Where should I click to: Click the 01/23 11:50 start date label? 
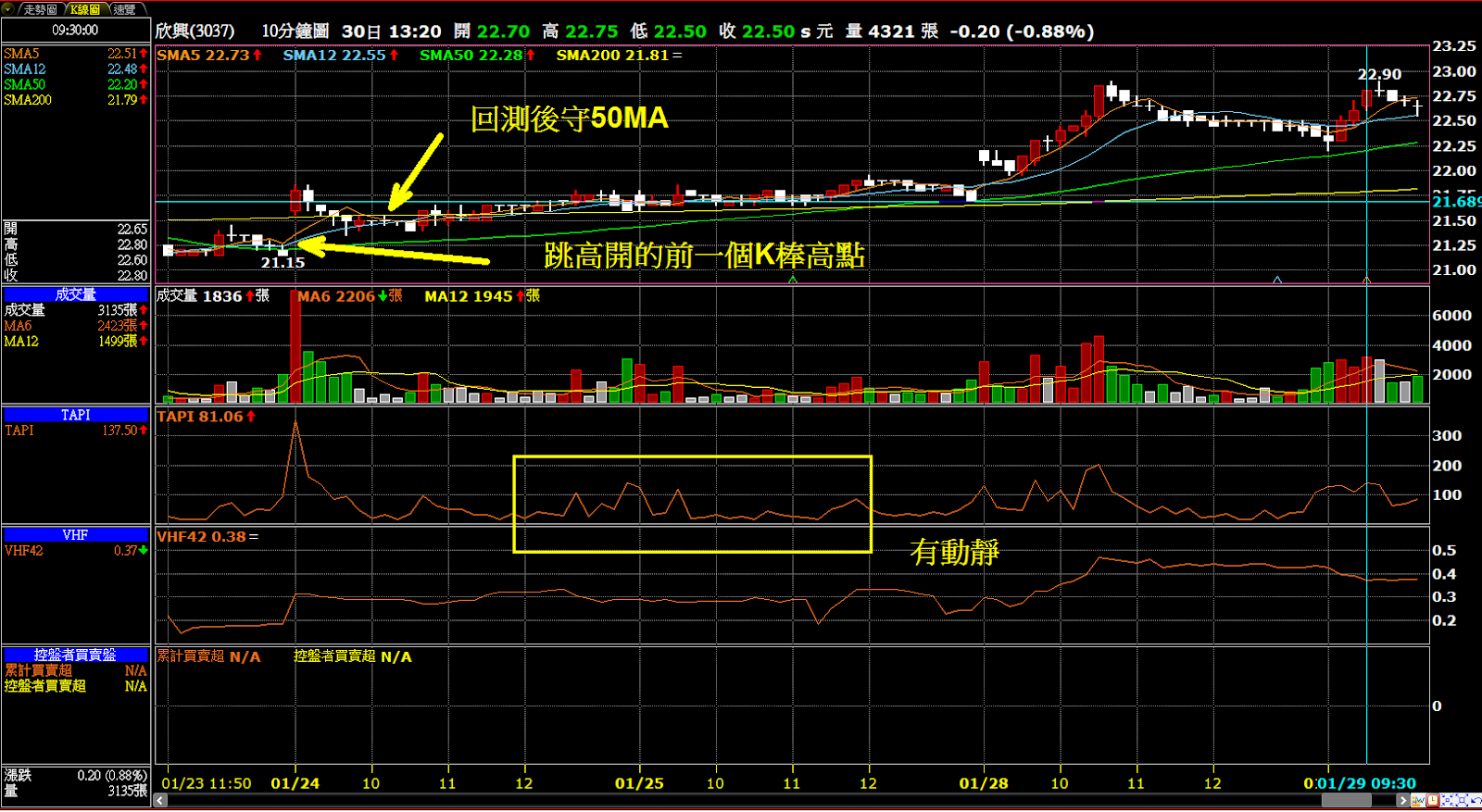pyautogui.click(x=207, y=783)
